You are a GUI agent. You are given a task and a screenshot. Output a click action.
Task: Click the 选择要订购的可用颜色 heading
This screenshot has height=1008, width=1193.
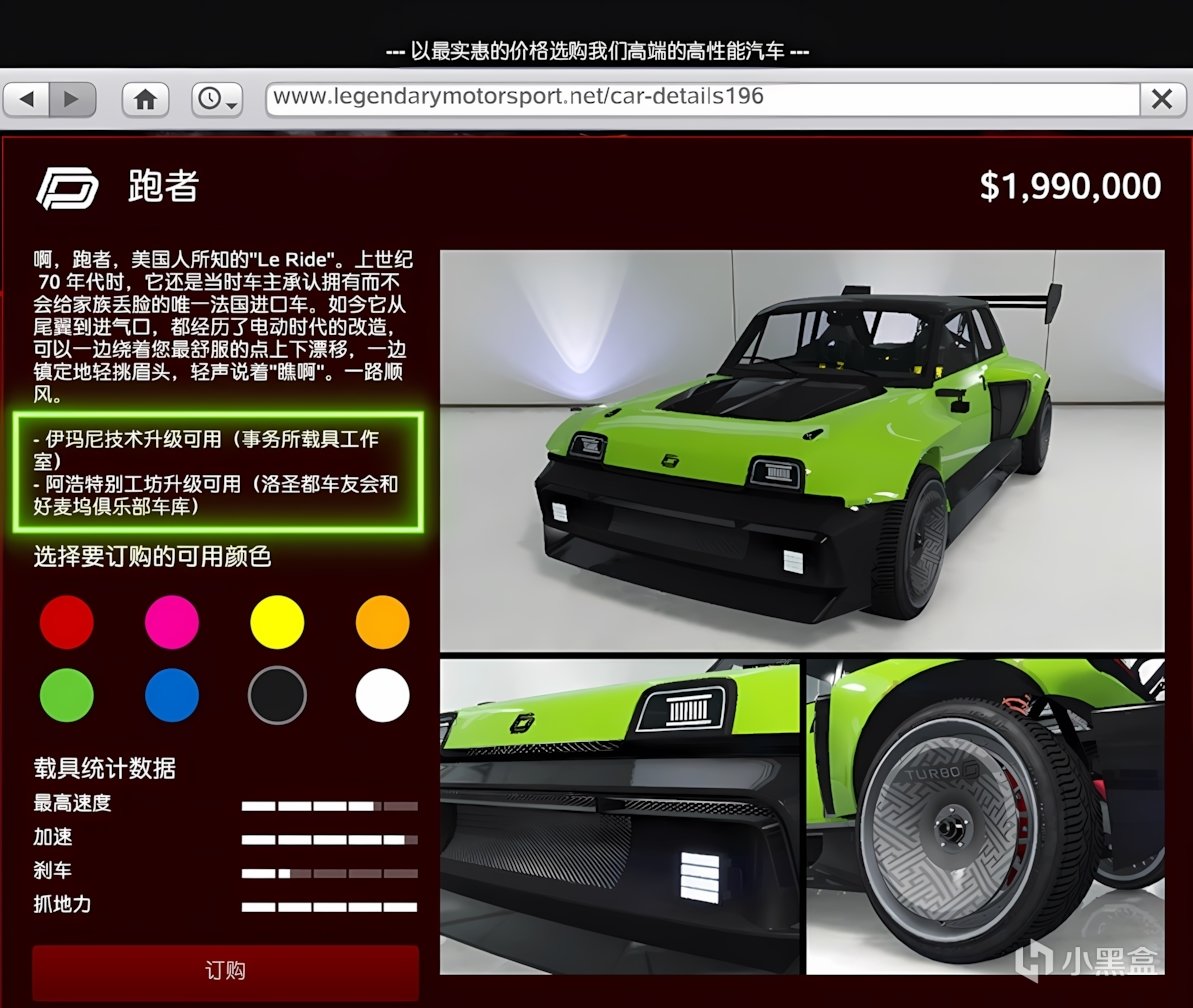[152, 557]
